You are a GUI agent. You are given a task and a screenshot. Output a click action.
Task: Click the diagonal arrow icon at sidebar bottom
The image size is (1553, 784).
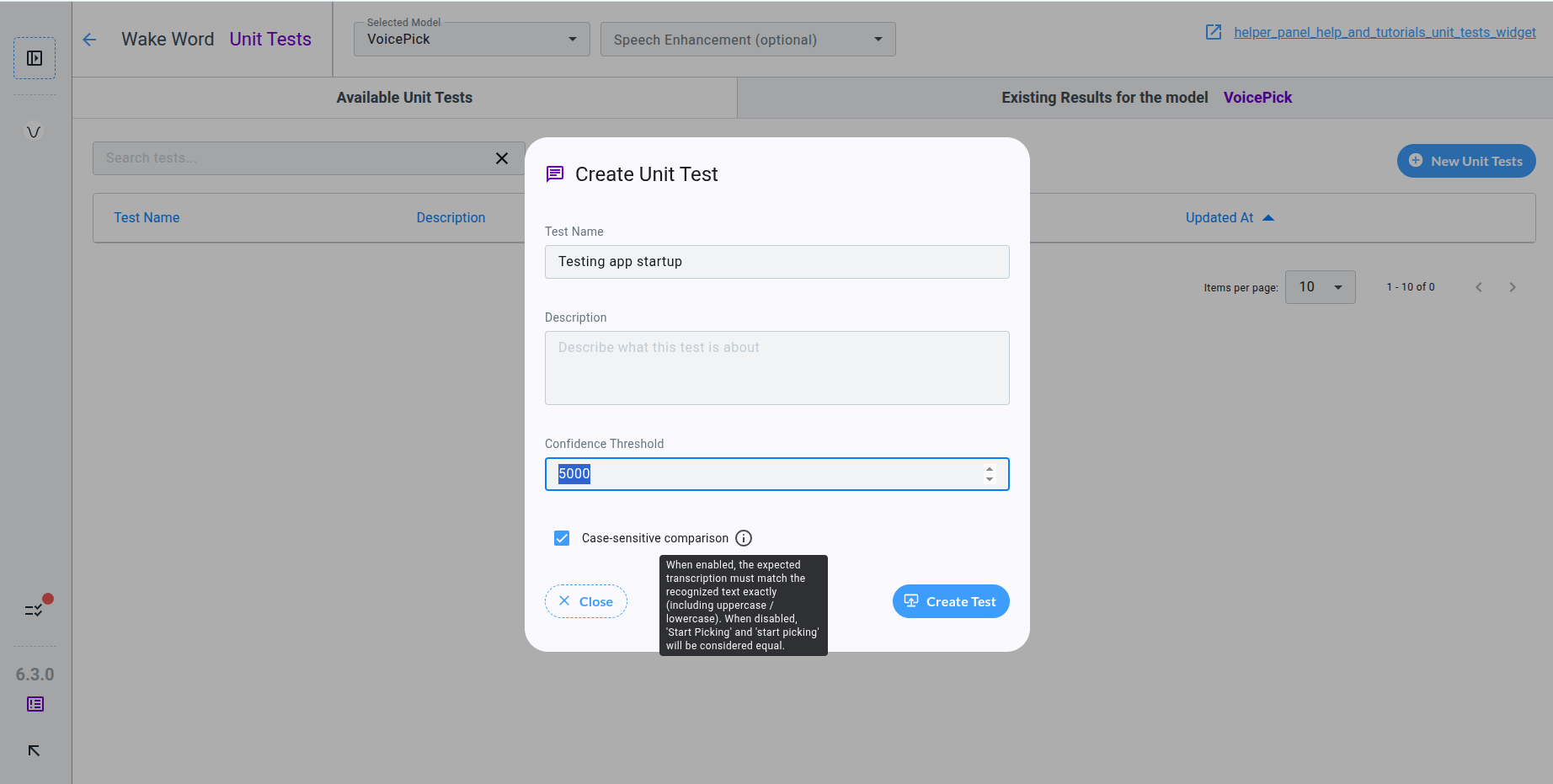tap(34, 750)
